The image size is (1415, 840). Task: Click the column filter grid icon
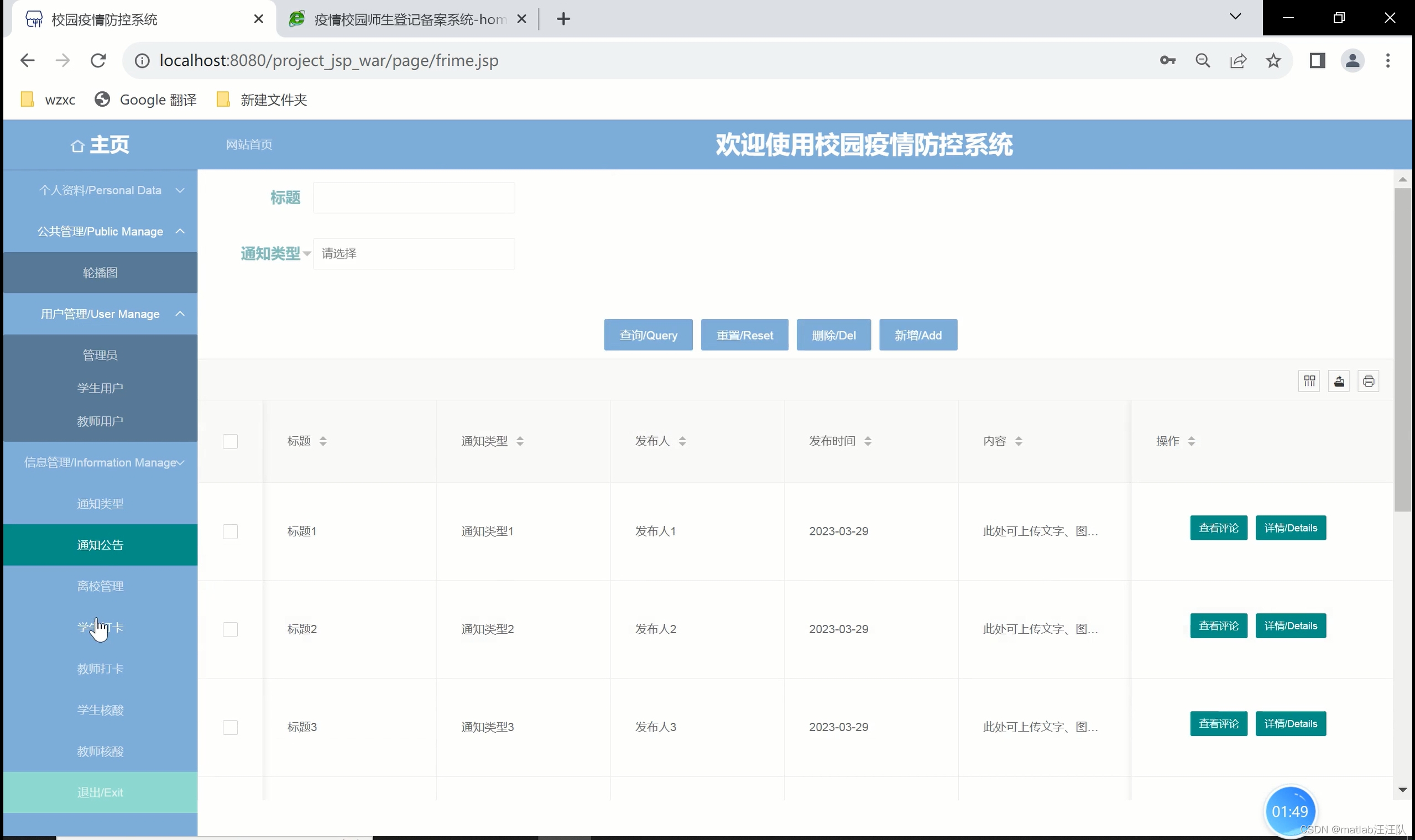pyautogui.click(x=1309, y=381)
